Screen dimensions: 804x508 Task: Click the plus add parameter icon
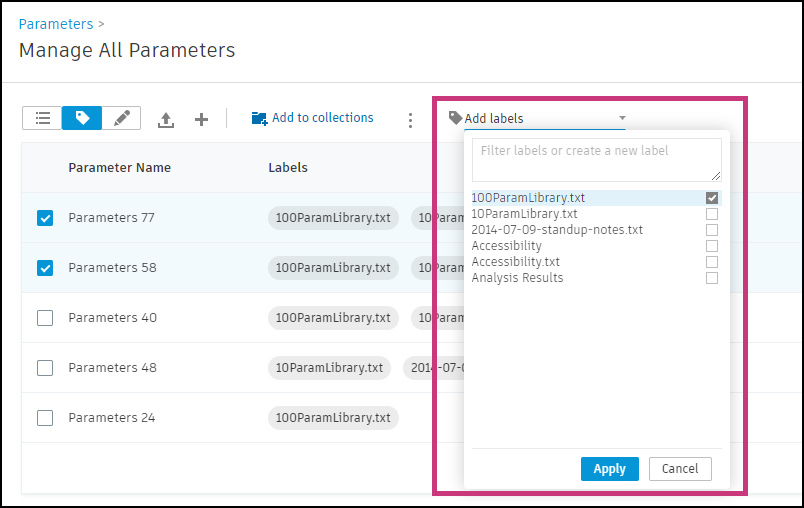coord(201,120)
